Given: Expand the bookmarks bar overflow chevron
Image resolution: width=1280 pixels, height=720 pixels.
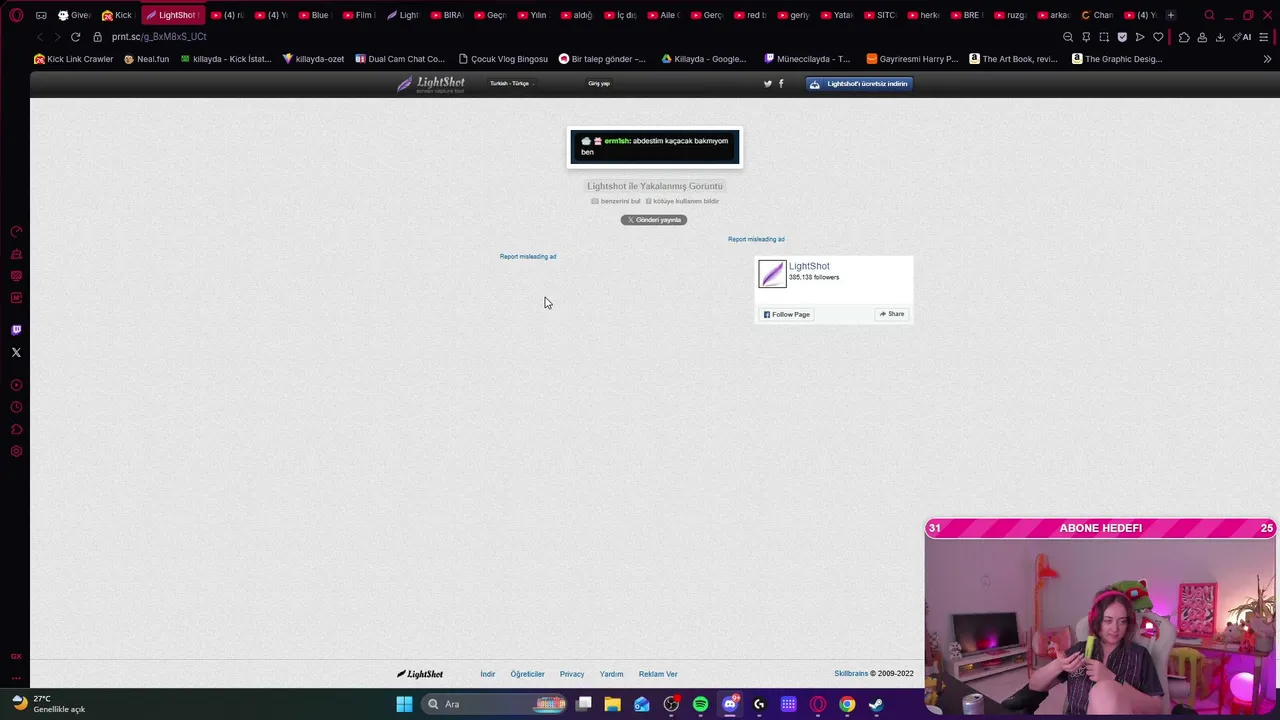Looking at the screenshot, I should (x=1267, y=59).
